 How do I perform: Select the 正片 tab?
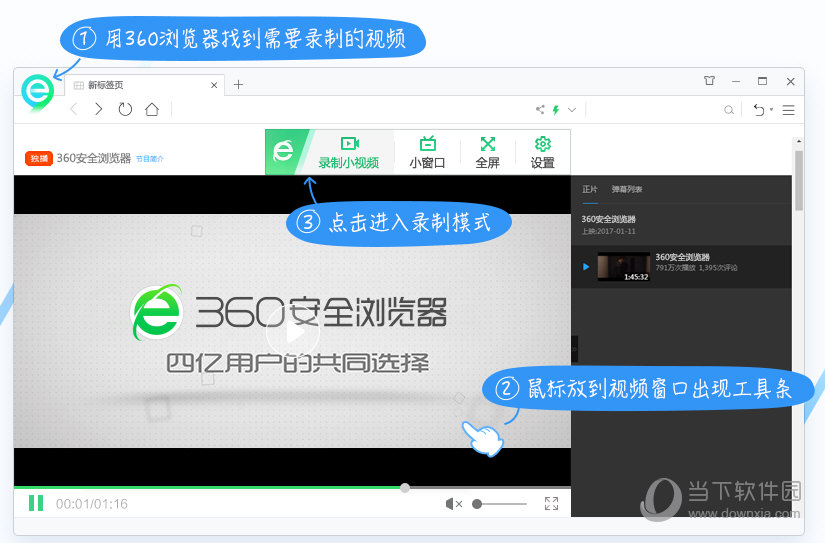[x=589, y=189]
